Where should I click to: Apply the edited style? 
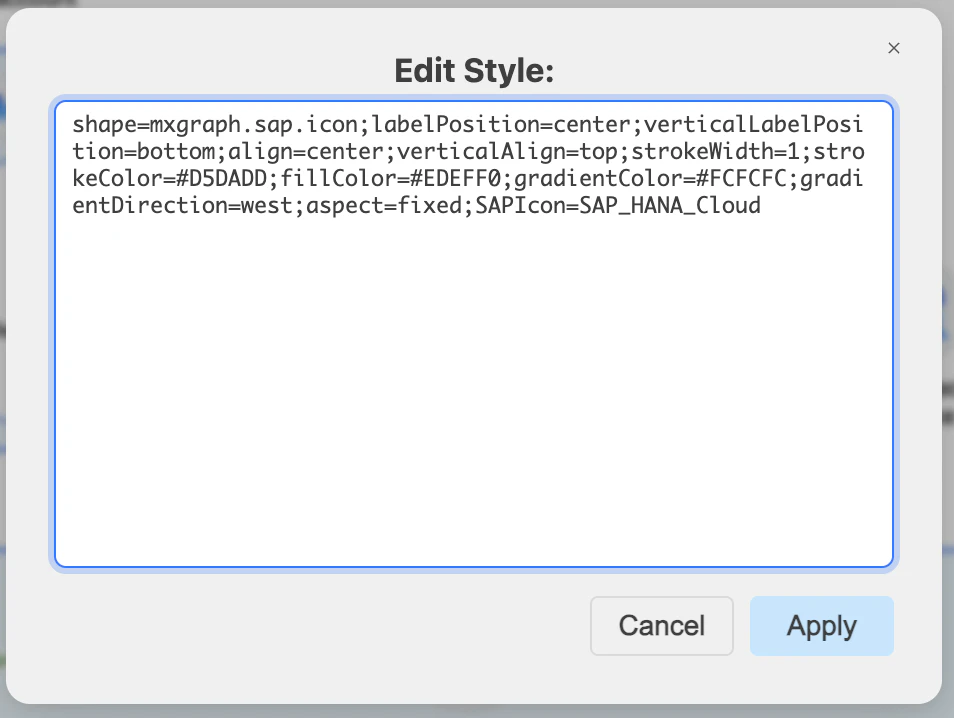click(821, 626)
